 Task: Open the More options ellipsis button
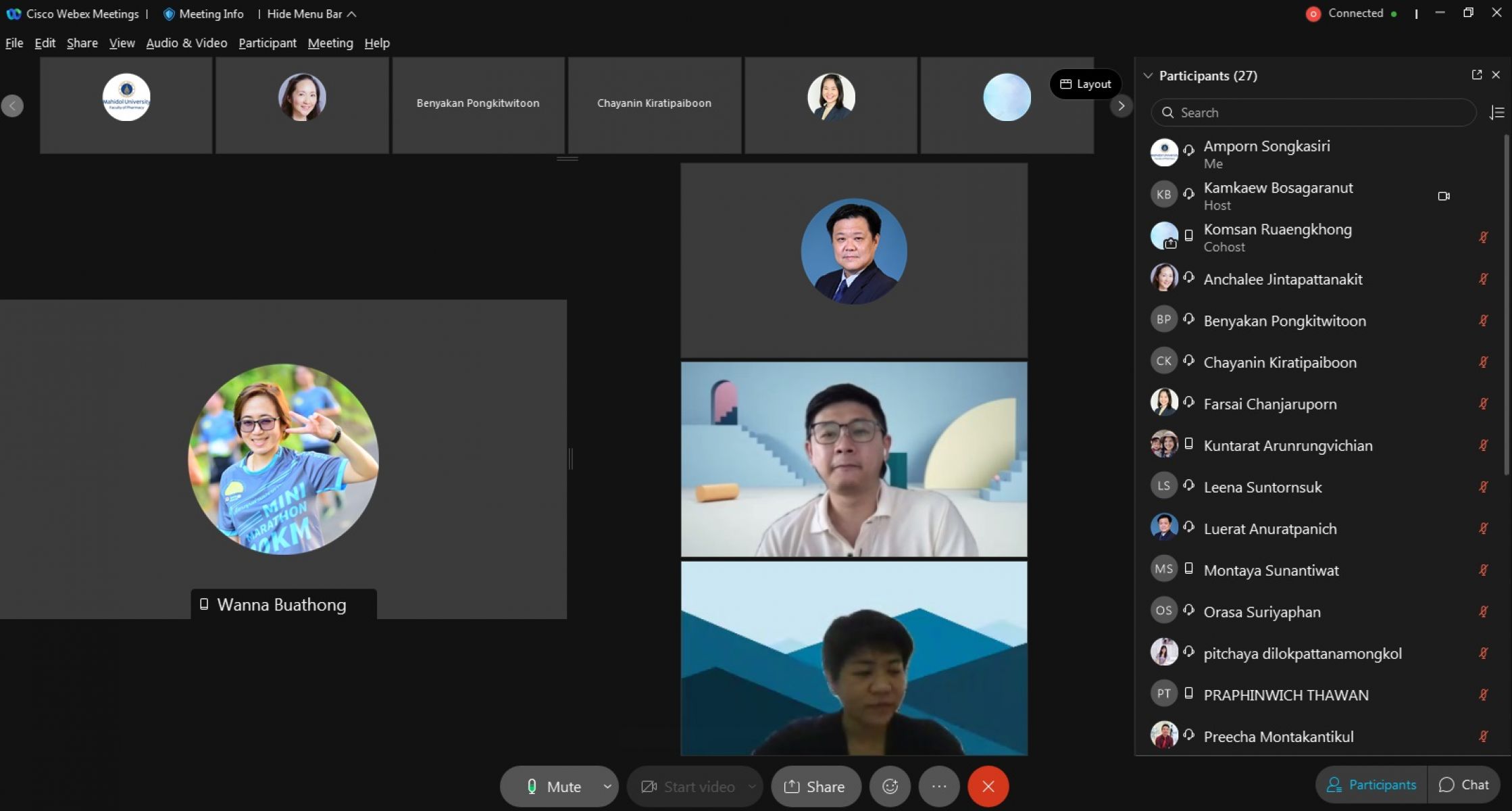click(x=939, y=786)
